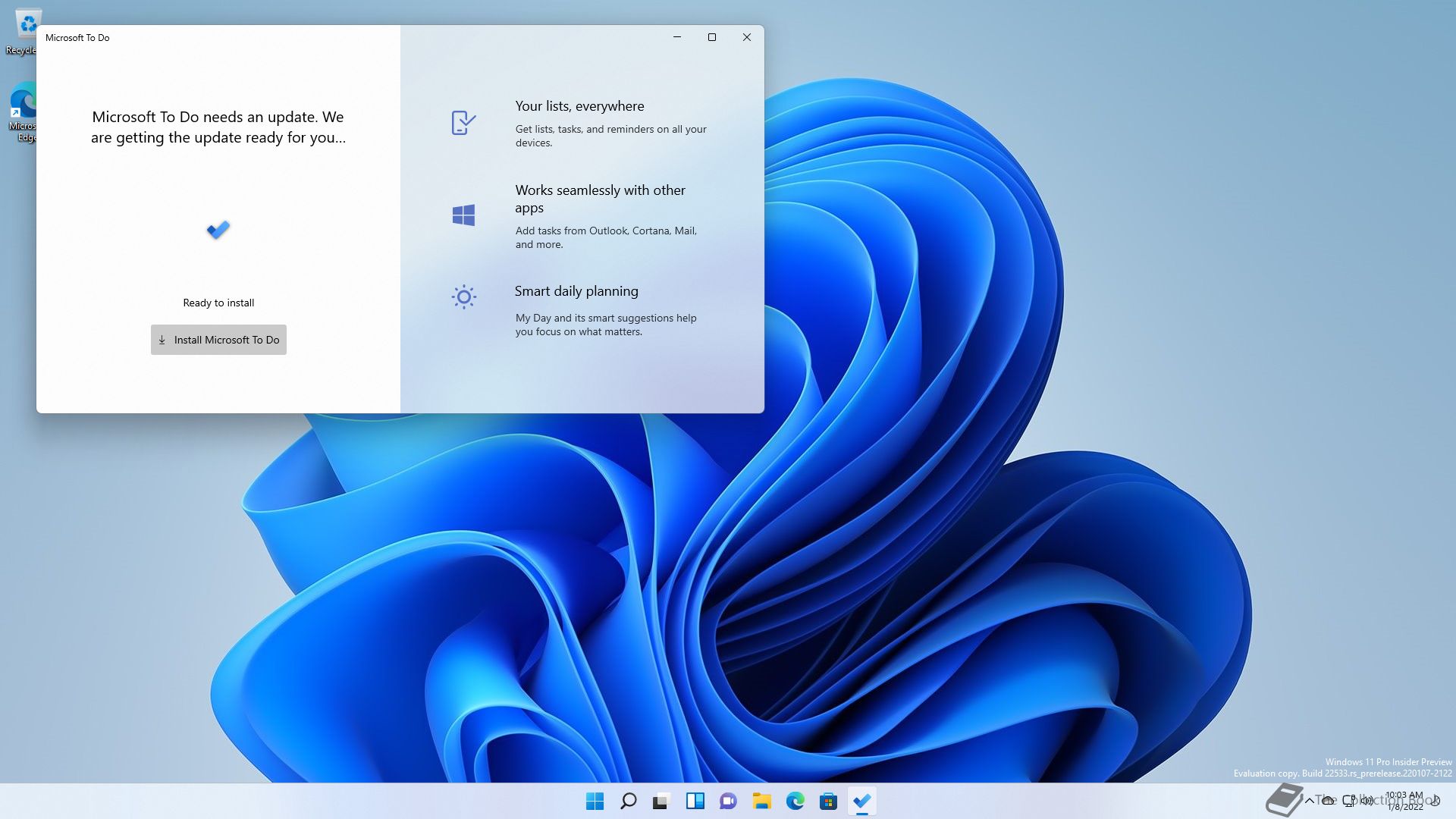Image resolution: width=1456 pixels, height=819 pixels.
Task: Open the Start menu
Action: [x=595, y=801]
